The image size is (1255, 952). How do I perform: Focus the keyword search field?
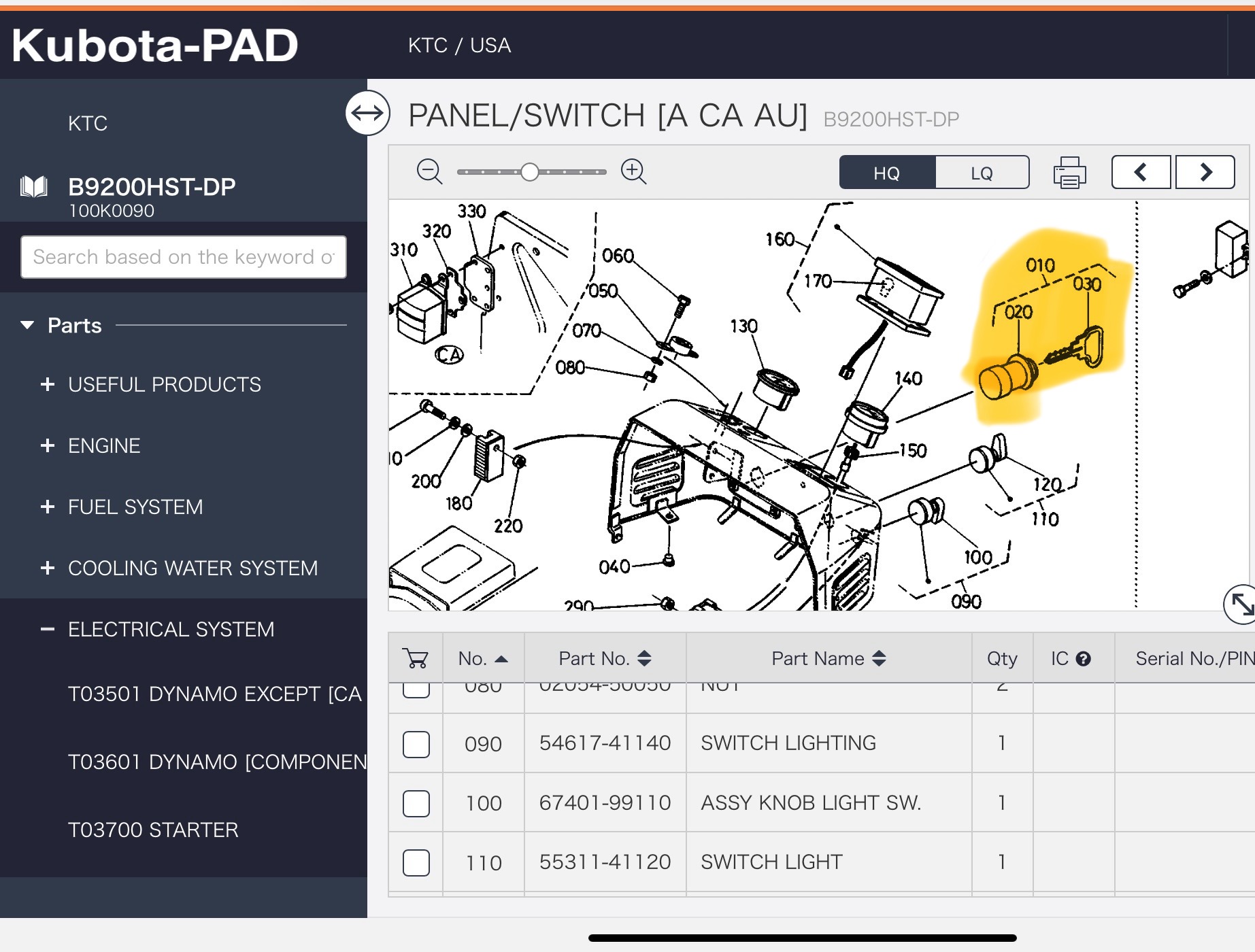click(x=184, y=257)
